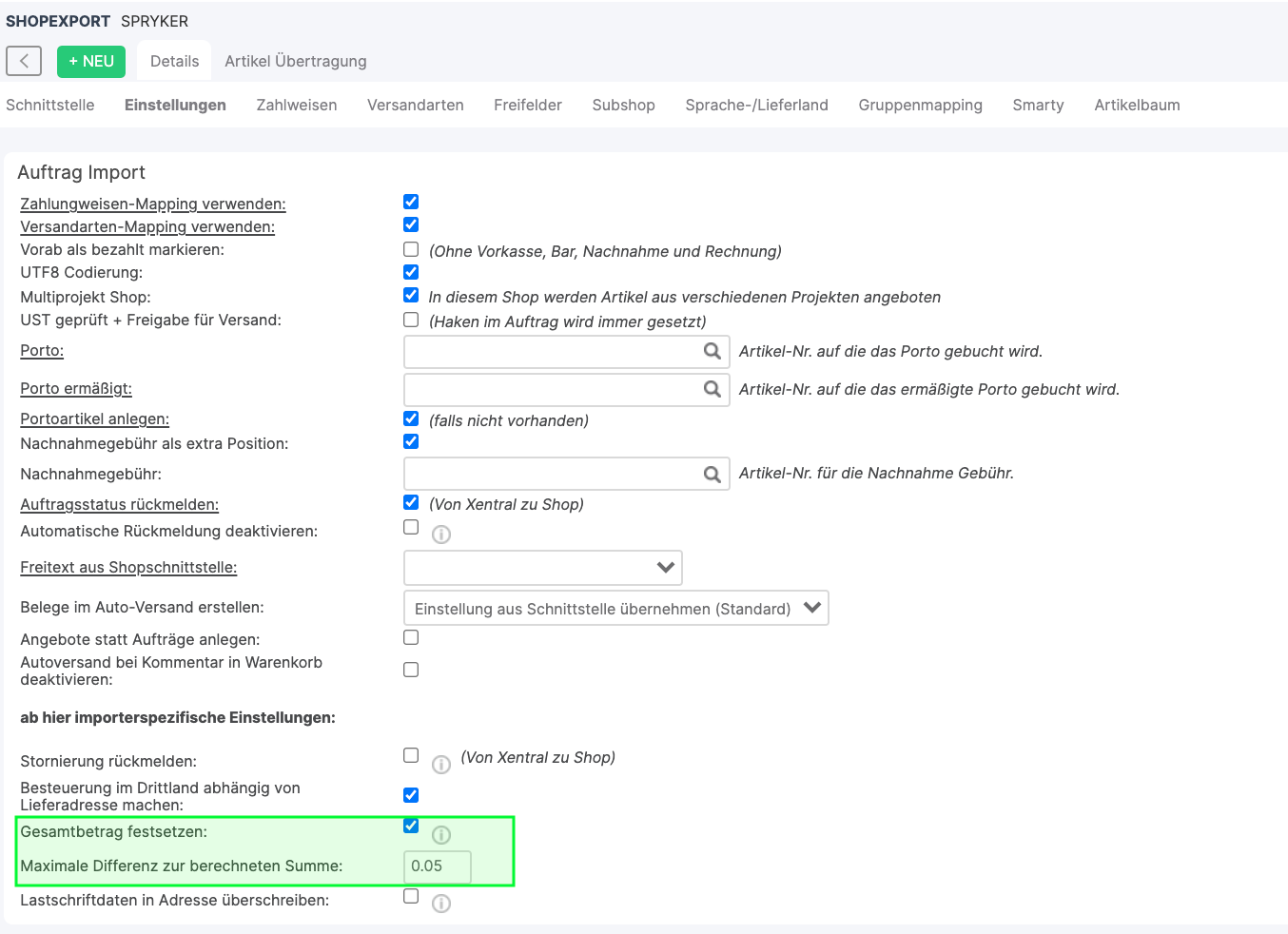
Task: Click Versandarten-Mapping verwenden label link
Action: [x=147, y=226]
